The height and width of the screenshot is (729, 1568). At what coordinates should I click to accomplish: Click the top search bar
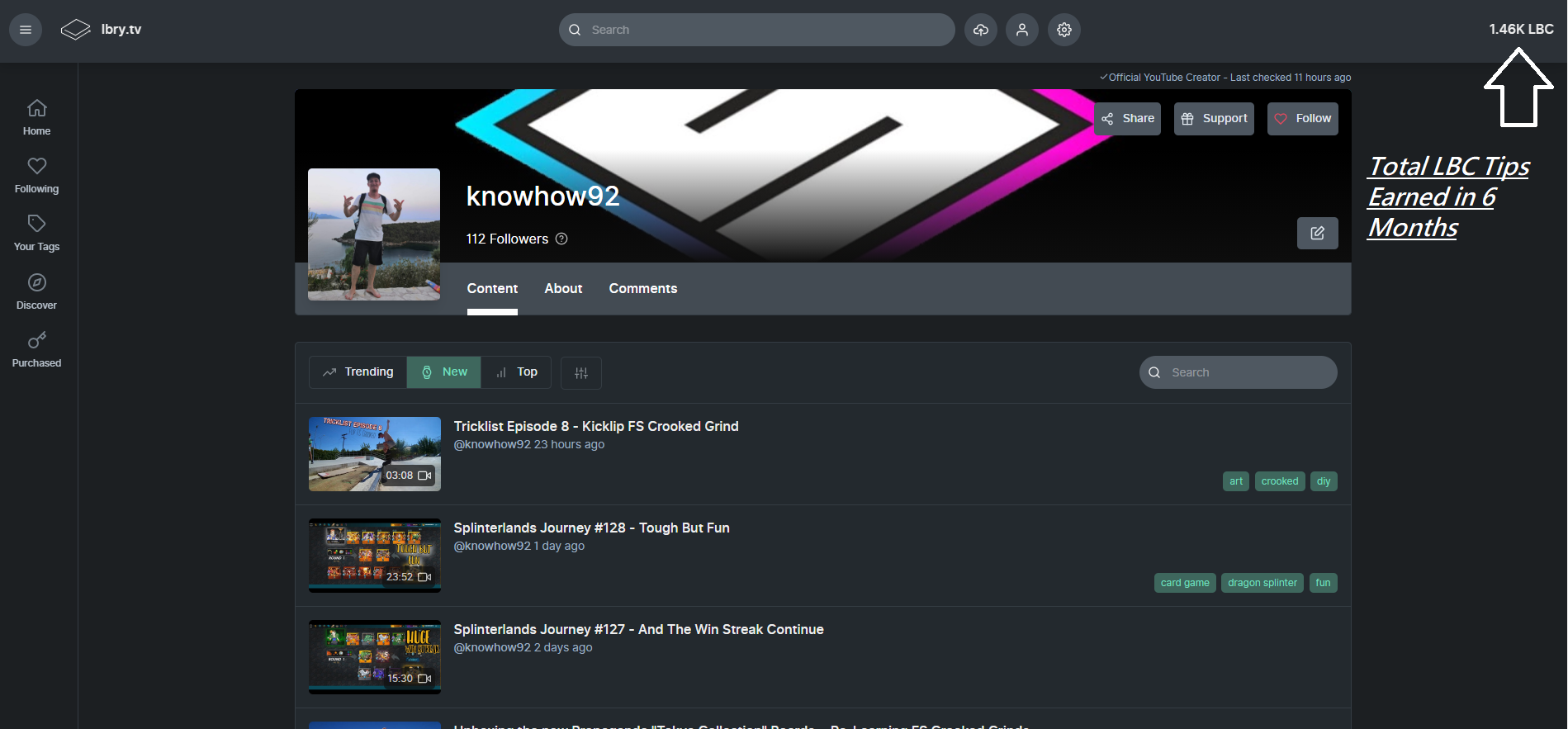(757, 30)
